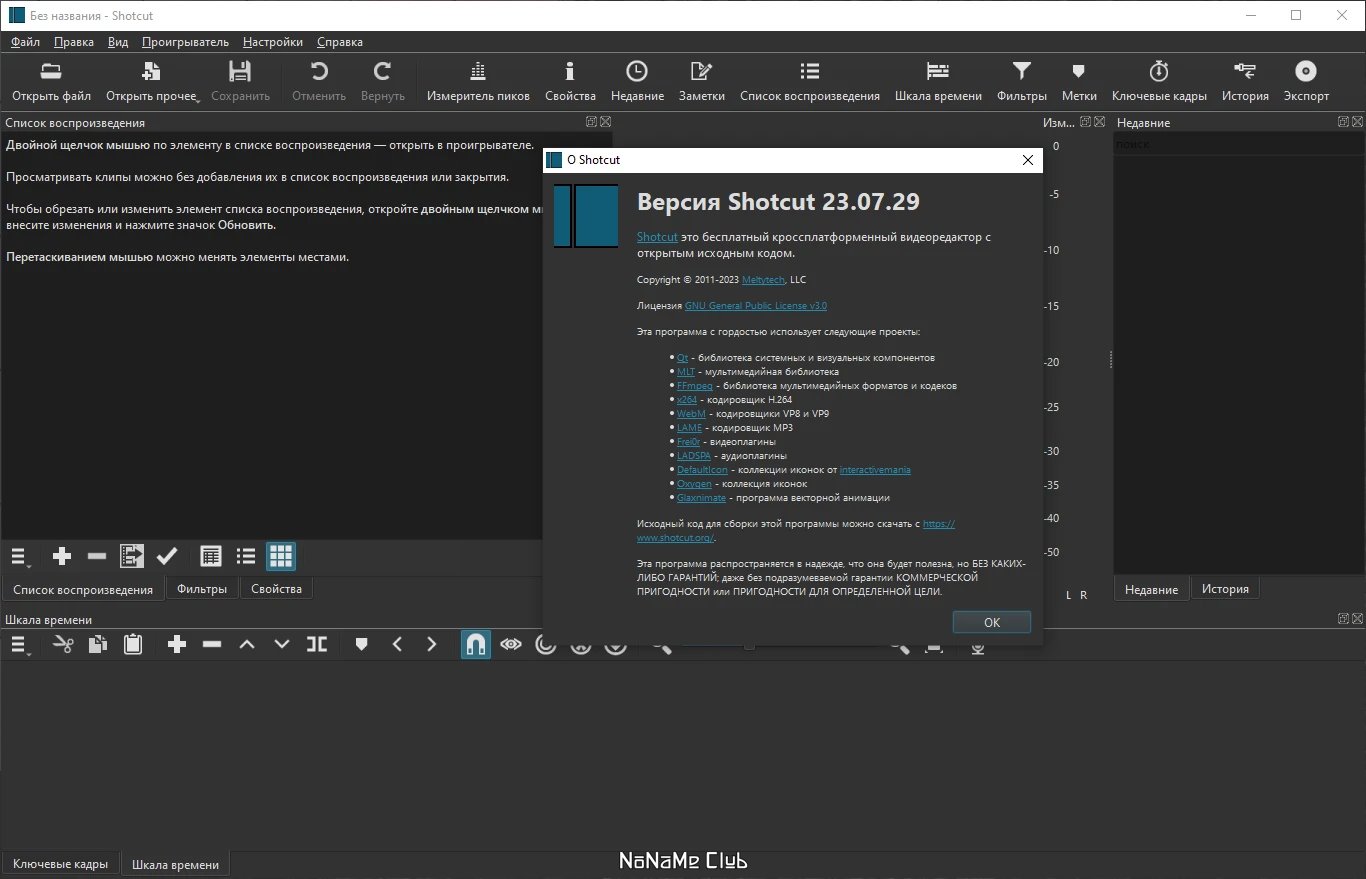Screen dimensions: 1366x879
Task: Expand the Открыть прочее dropdown arrow
Action: coord(198,100)
